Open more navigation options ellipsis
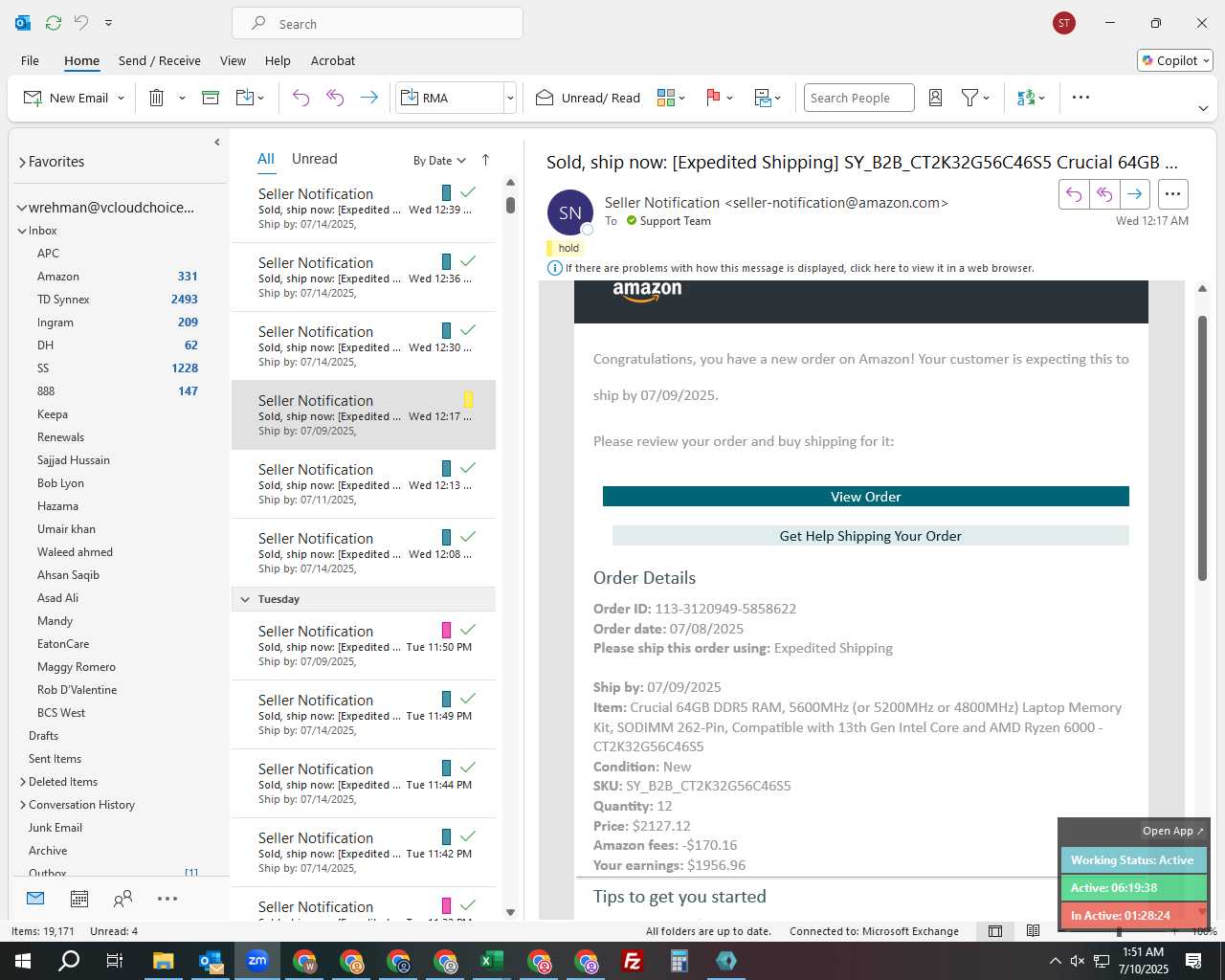This screenshot has height=980, width=1225. tap(167, 899)
